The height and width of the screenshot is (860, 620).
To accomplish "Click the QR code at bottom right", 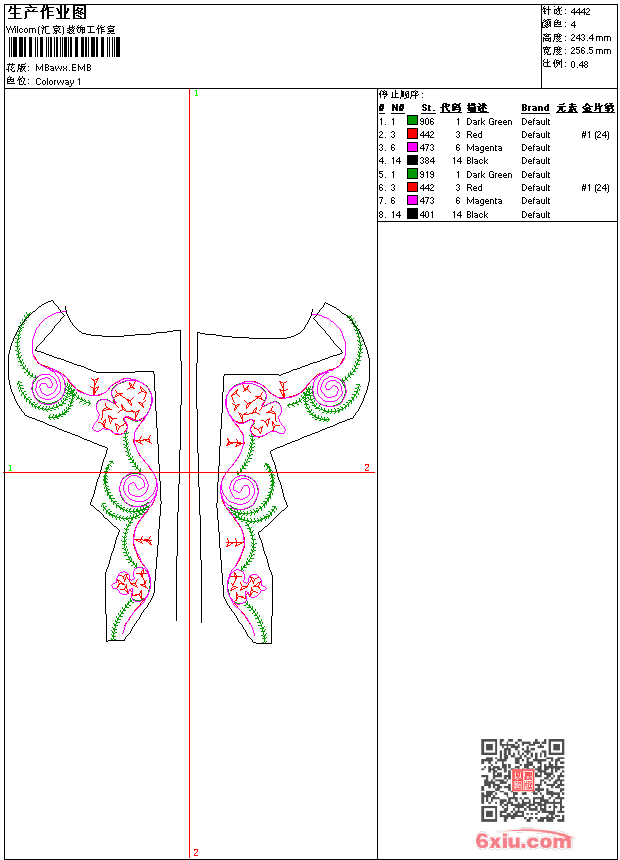I will click(523, 780).
